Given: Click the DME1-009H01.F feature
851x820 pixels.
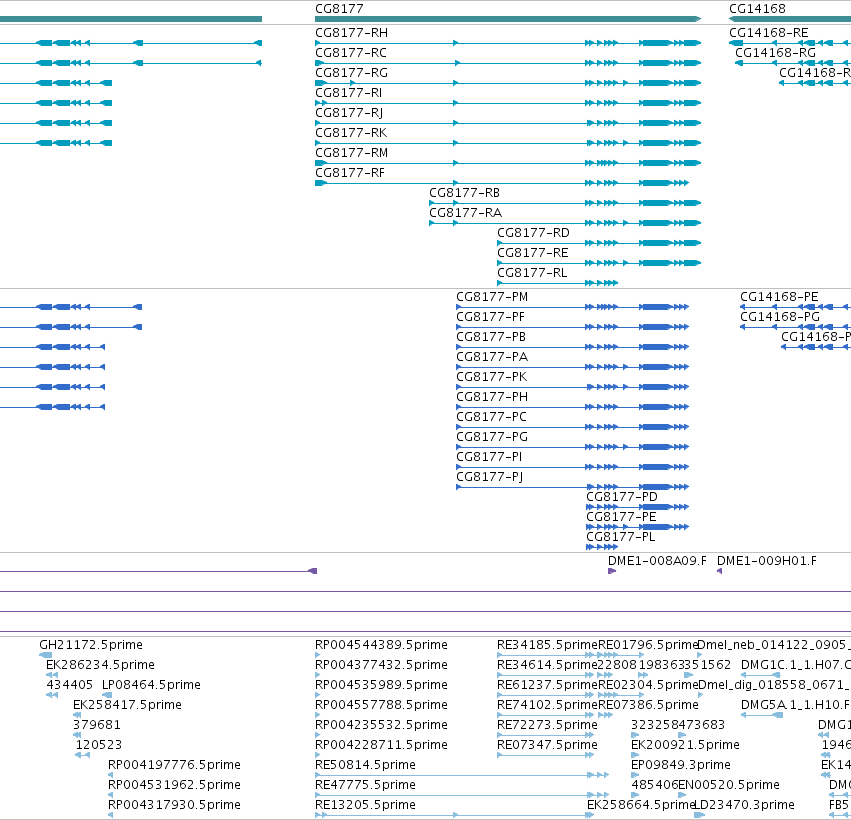Looking at the screenshot, I should 766,561.
